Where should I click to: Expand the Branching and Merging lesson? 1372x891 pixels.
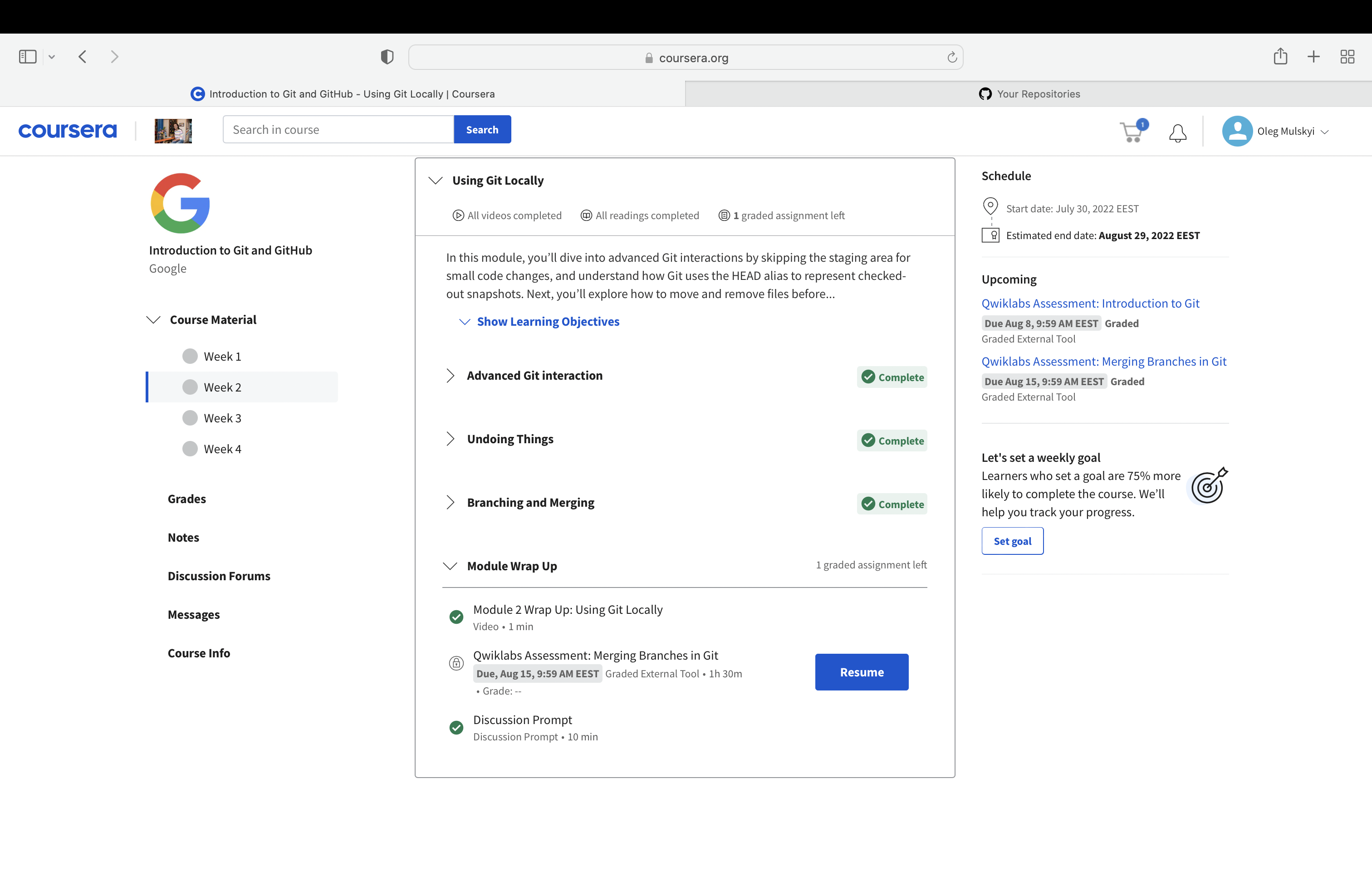point(450,503)
